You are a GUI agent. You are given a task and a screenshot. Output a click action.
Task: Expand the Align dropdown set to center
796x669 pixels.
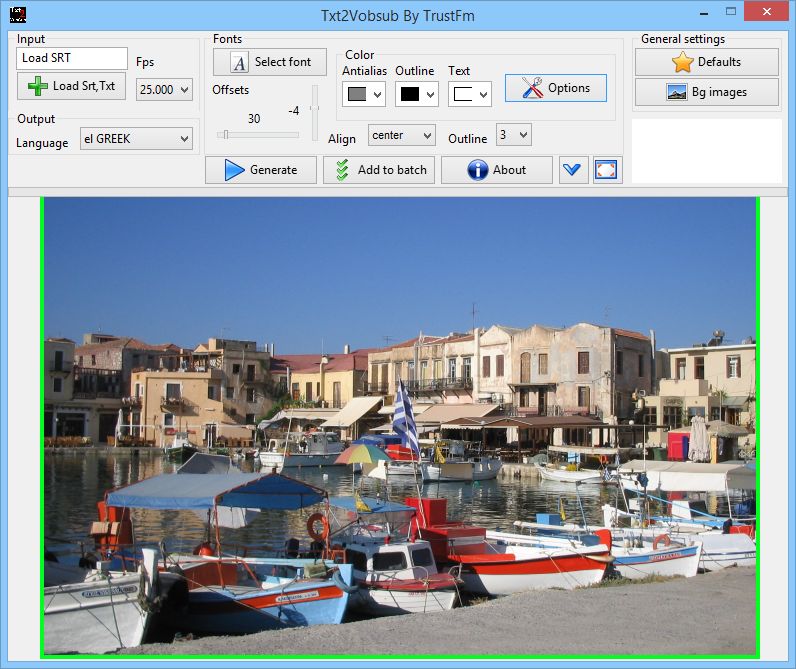(x=401, y=135)
